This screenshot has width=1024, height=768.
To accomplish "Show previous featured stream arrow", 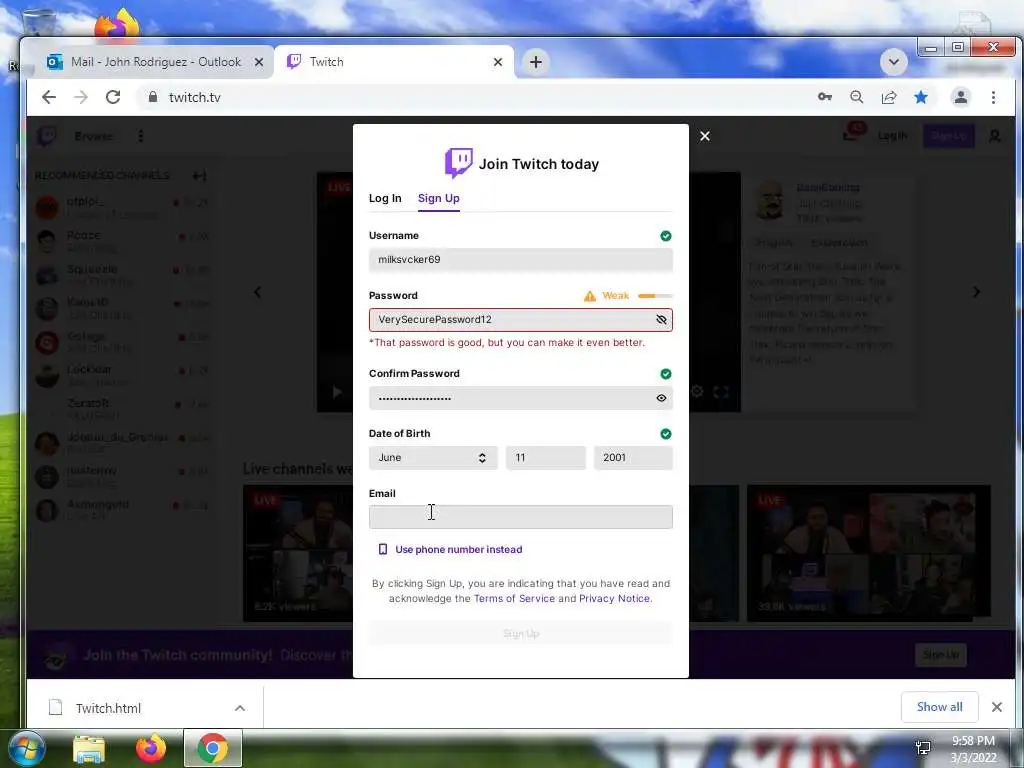I will pos(258,292).
